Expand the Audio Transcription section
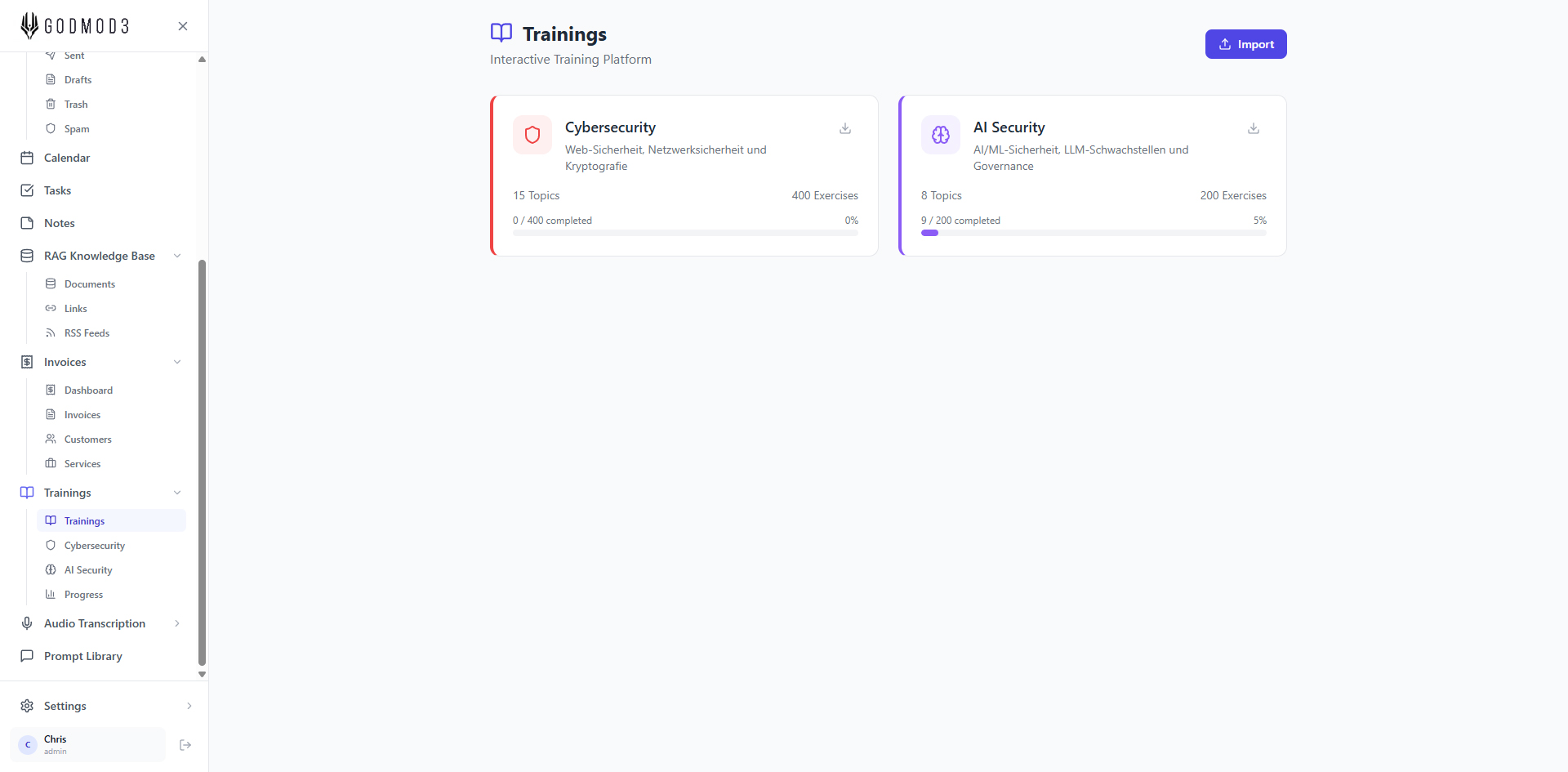This screenshot has height=772, width=1568. click(177, 623)
